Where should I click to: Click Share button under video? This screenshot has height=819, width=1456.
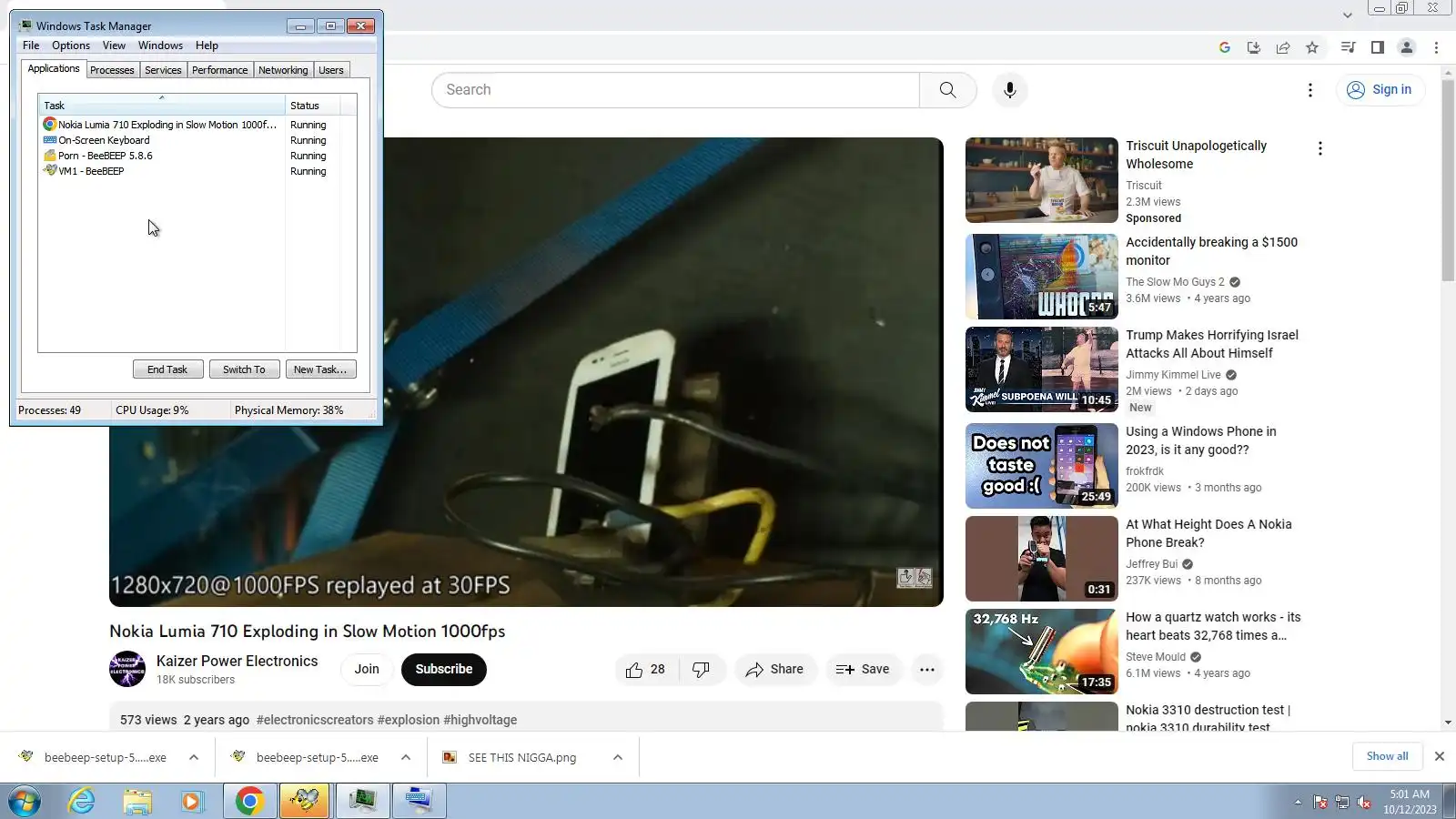(x=775, y=670)
